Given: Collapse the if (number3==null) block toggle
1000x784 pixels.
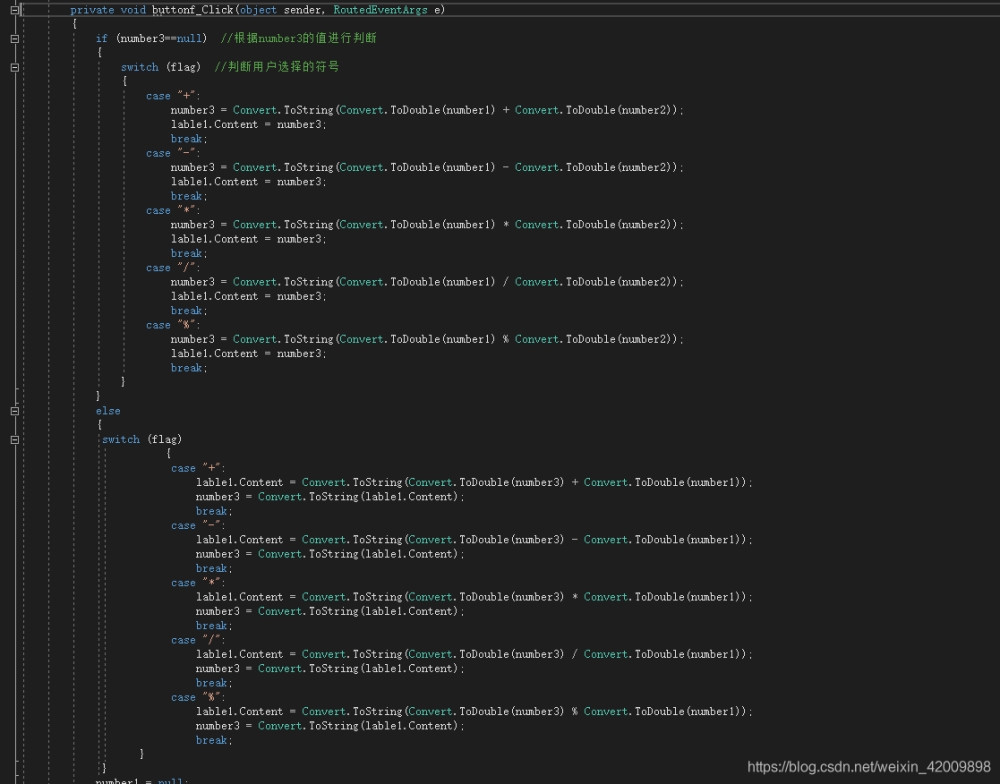Looking at the screenshot, I should pos(15,38).
